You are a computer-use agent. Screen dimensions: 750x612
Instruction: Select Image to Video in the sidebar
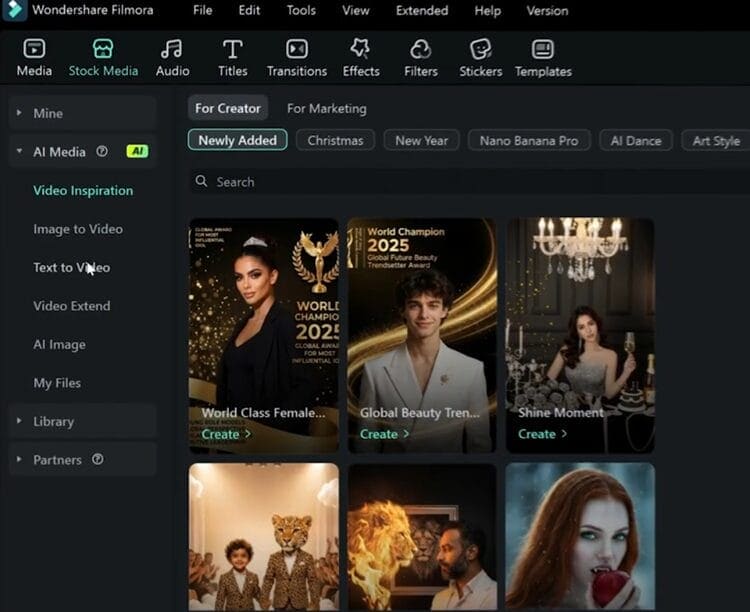click(x=78, y=229)
